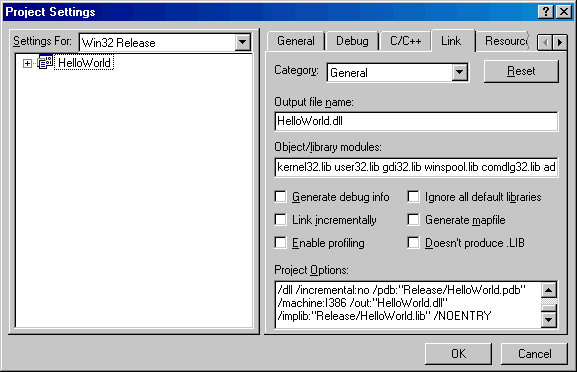Click inside the Project Options text box
This screenshot has height=372, width=577.
(408, 304)
